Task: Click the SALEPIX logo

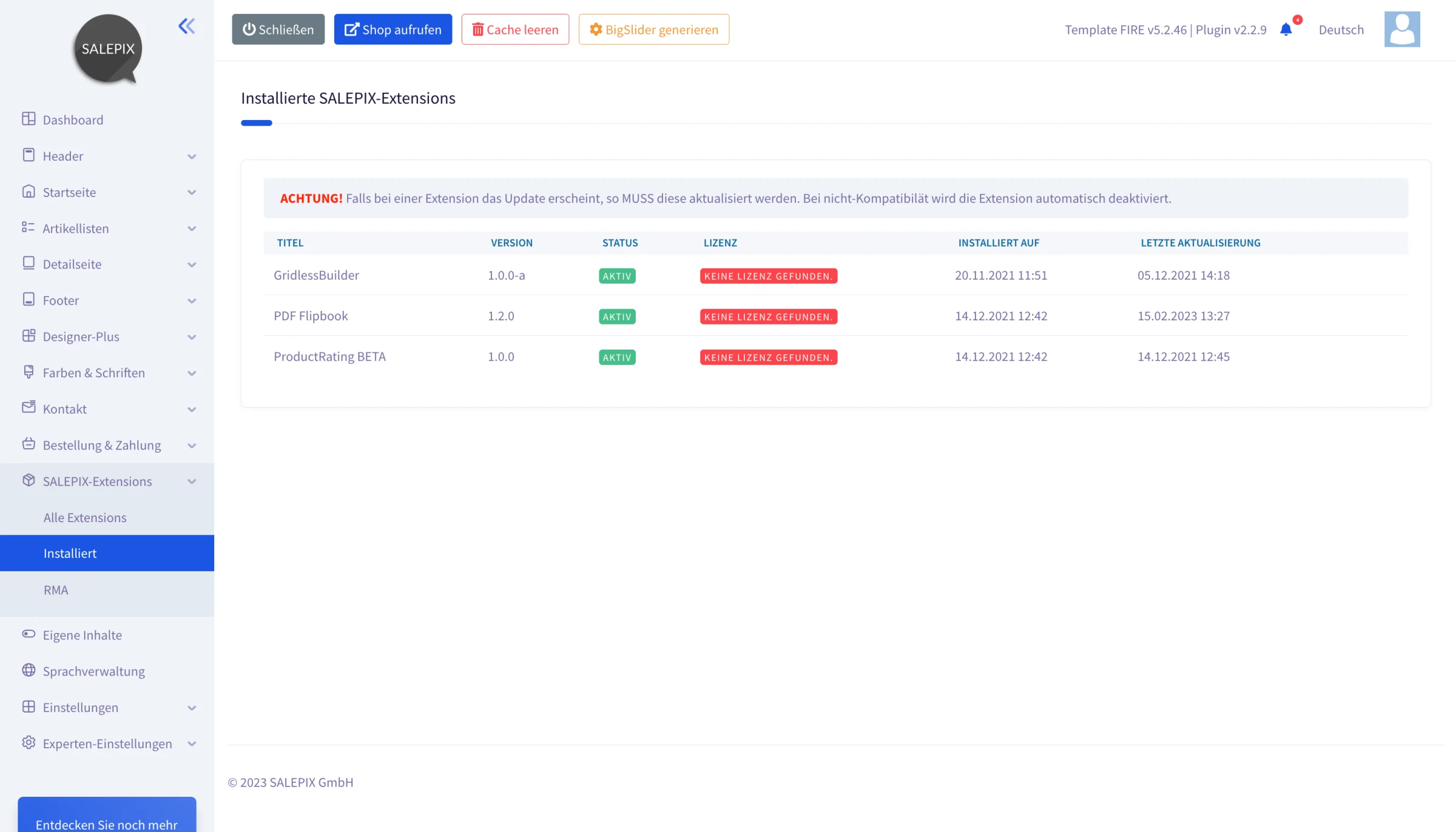Action: pyautogui.click(x=108, y=49)
